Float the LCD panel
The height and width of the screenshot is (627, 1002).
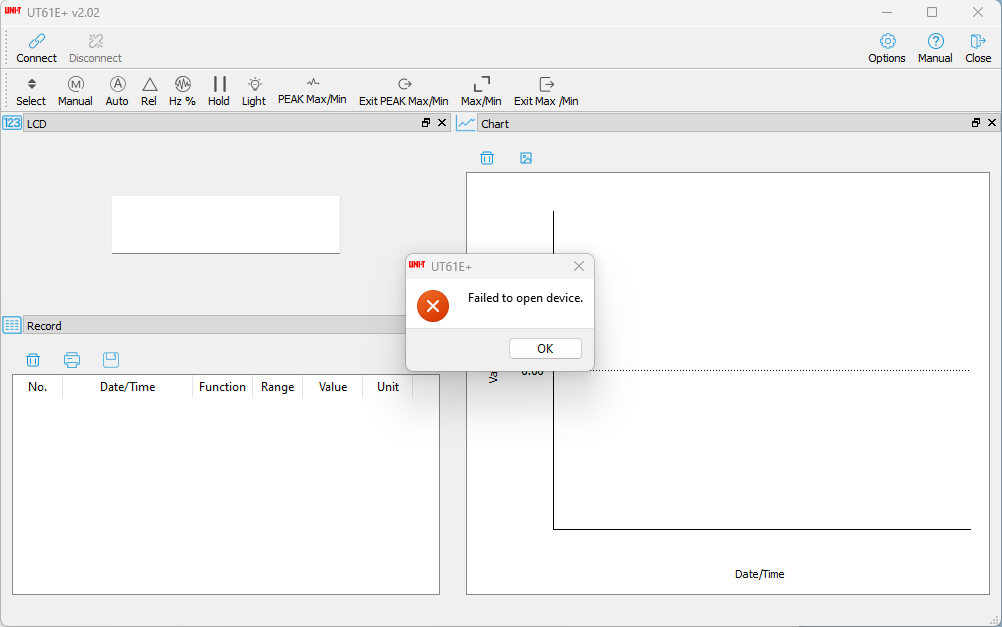[426, 123]
